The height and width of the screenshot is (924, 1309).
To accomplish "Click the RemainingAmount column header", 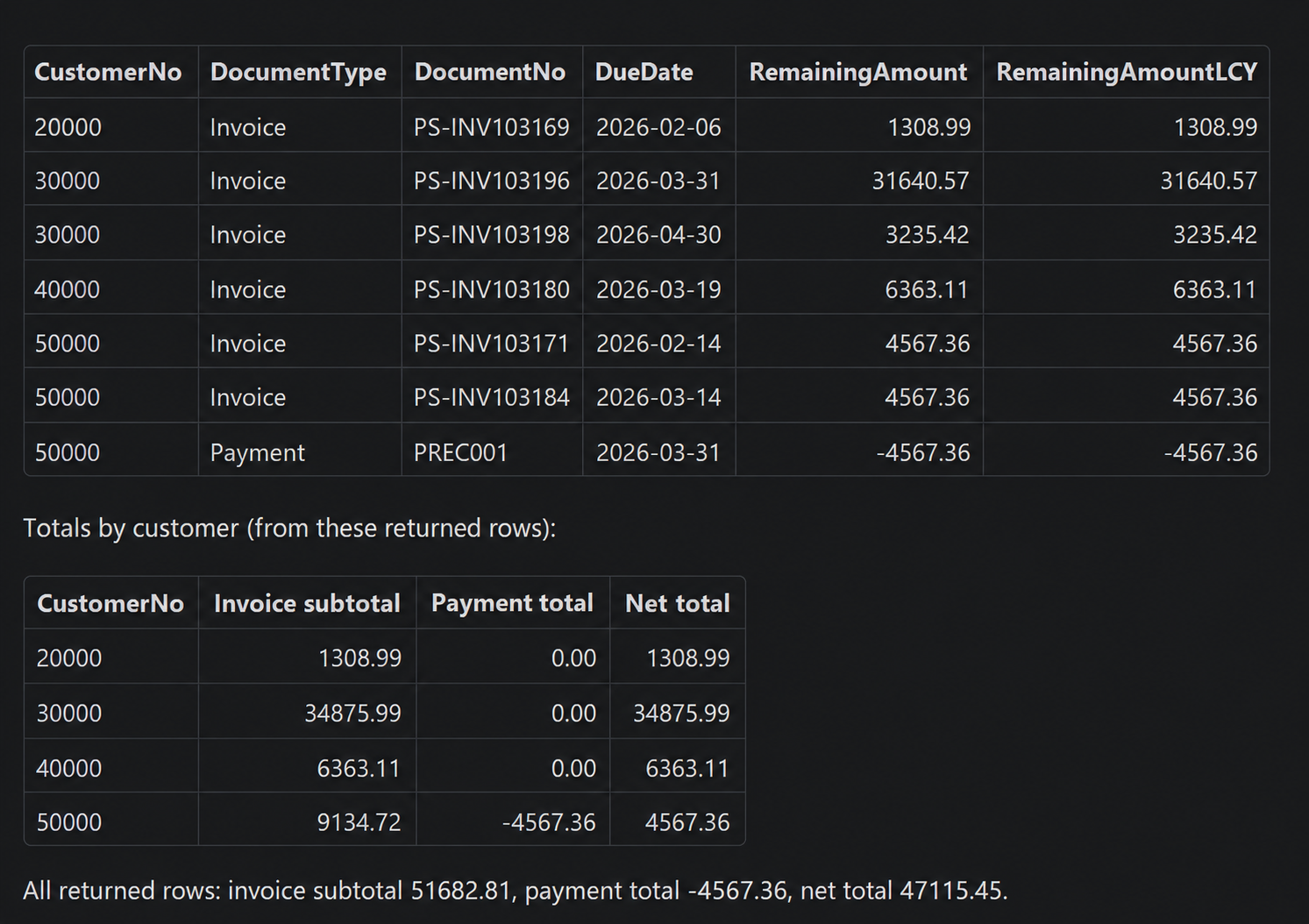I will 857,72.
